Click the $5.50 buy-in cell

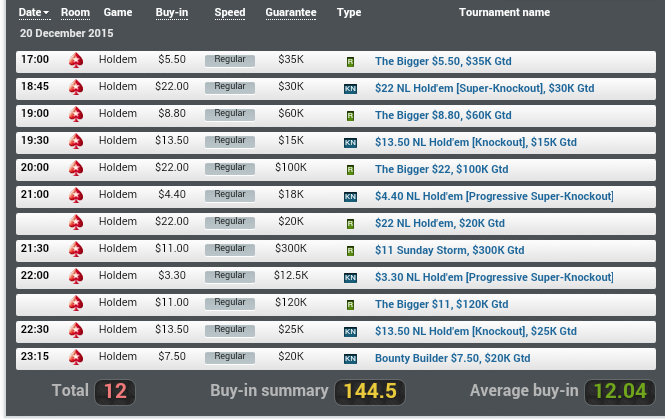(172, 59)
